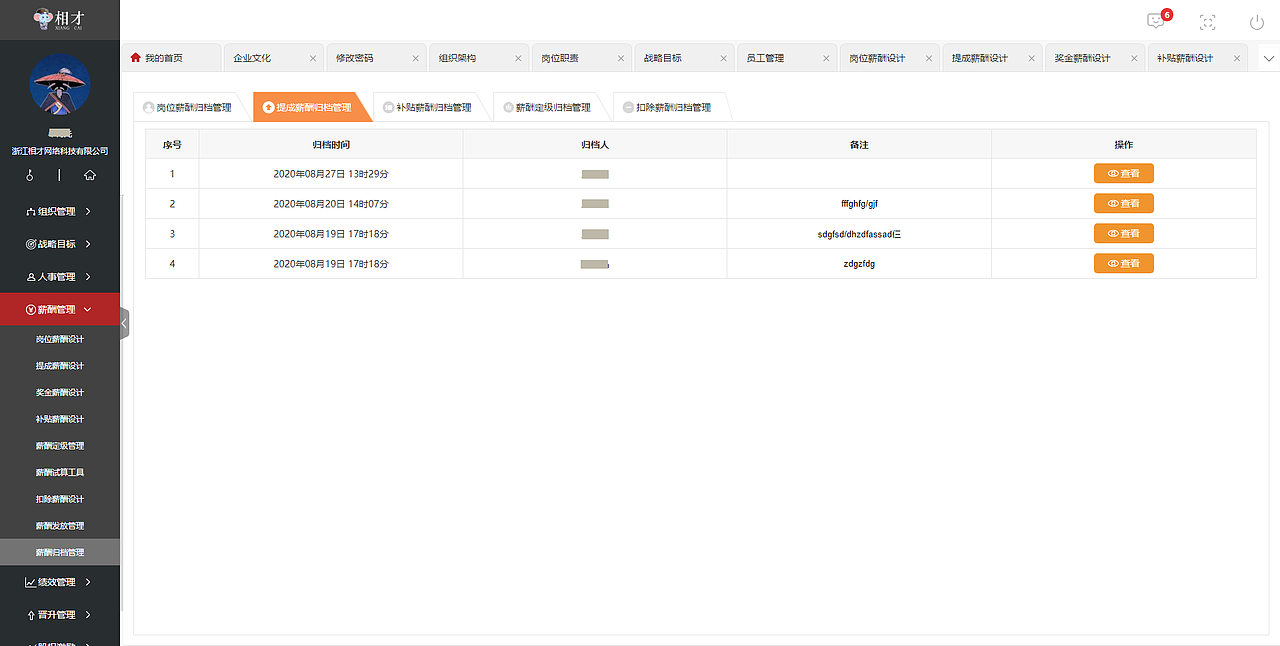Close the 修改密码 tab
This screenshot has height=646, width=1280.
[416, 58]
